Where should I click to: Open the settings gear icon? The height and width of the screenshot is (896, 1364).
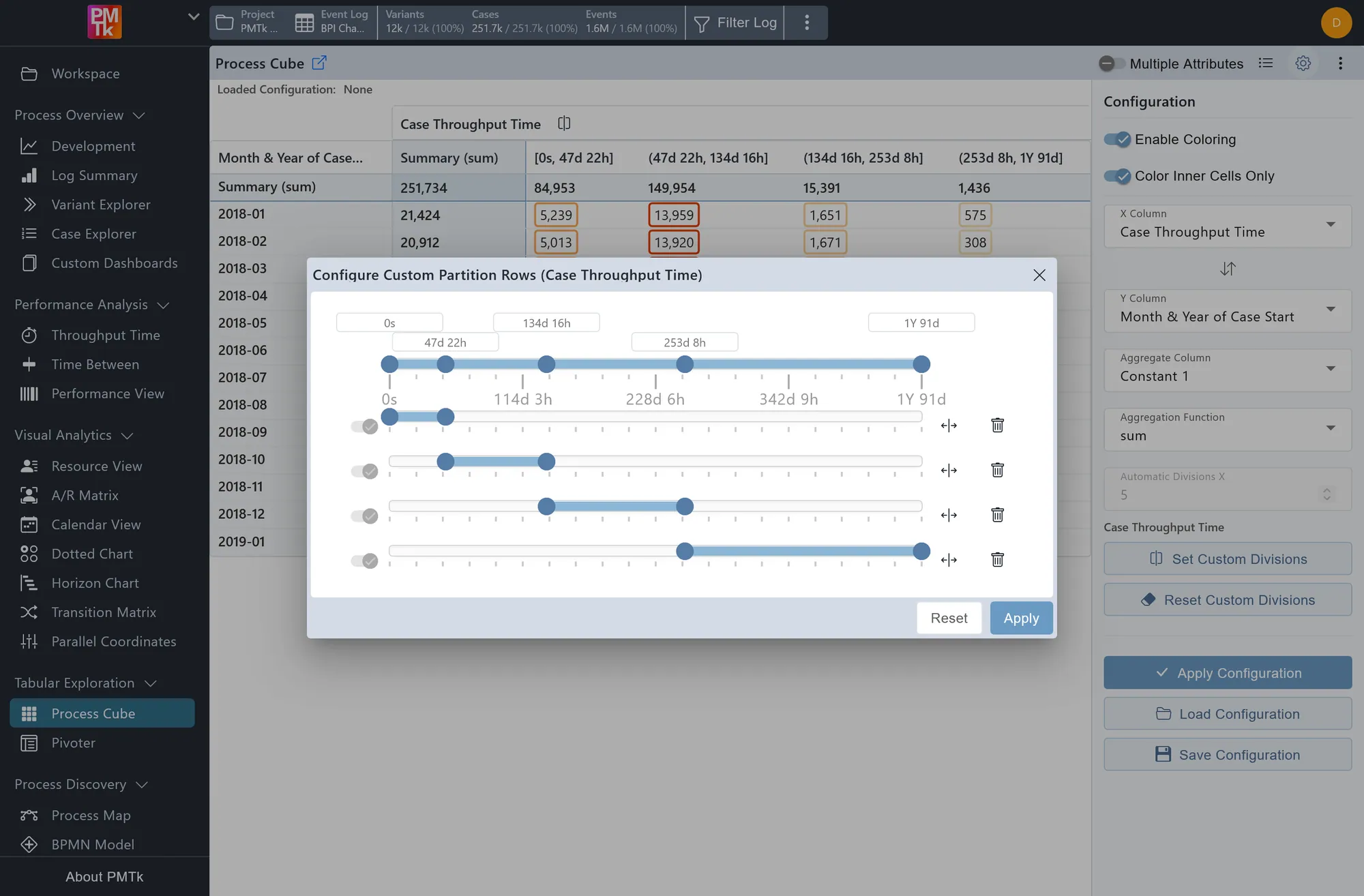tap(1303, 63)
